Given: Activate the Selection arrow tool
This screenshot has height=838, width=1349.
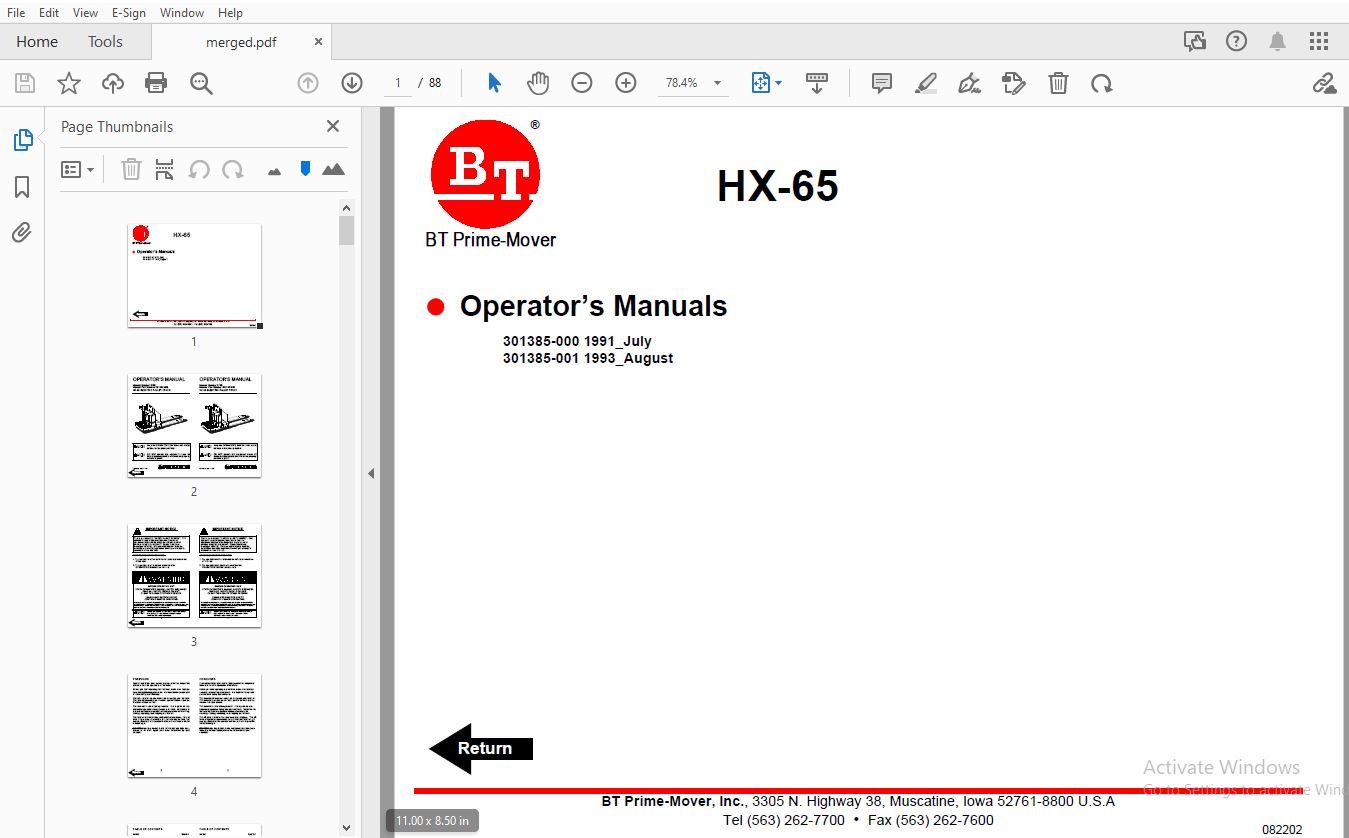Looking at the screenshot, I should tap(494, 83).
